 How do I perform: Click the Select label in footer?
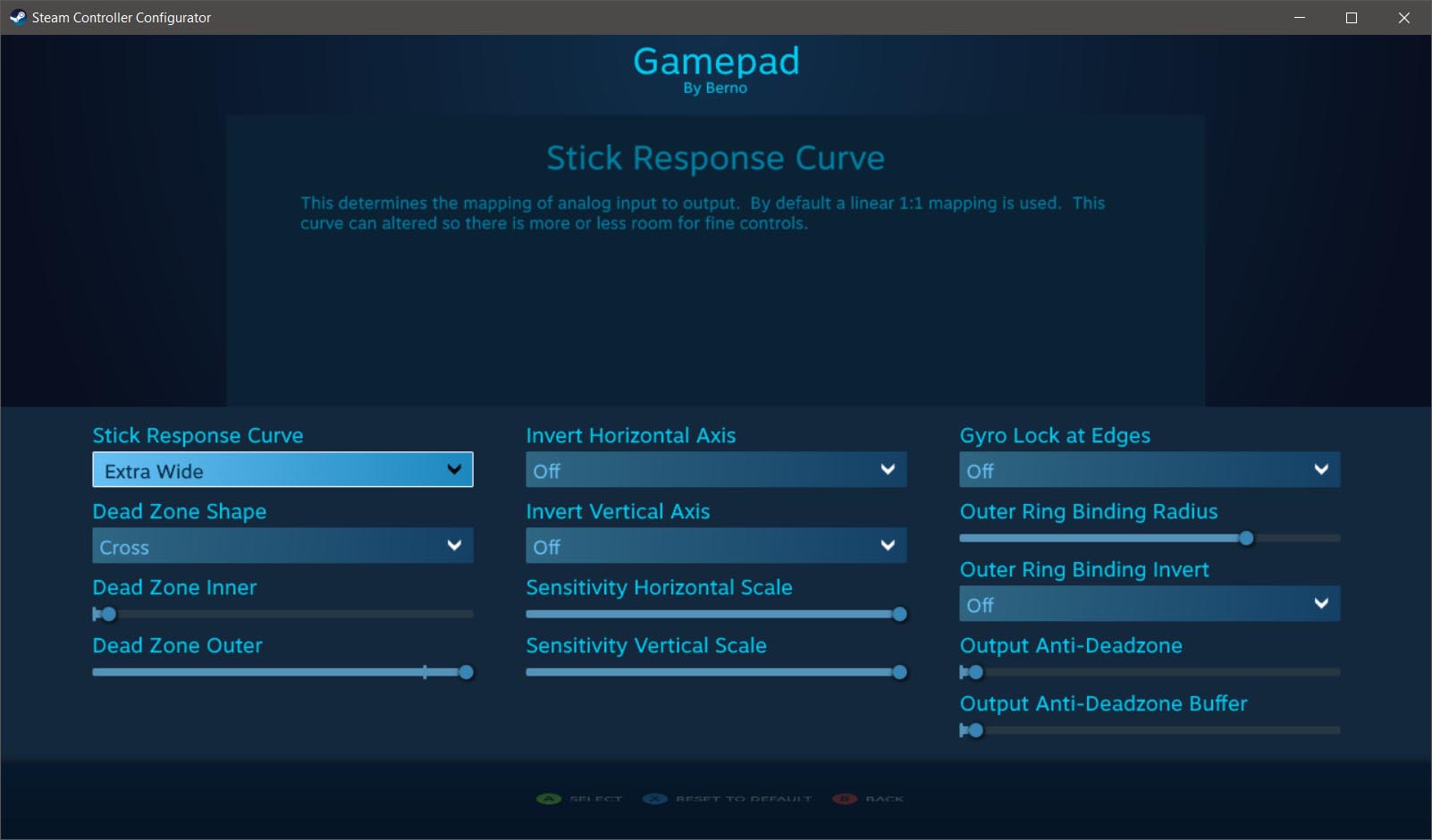(x=595, y=799)
